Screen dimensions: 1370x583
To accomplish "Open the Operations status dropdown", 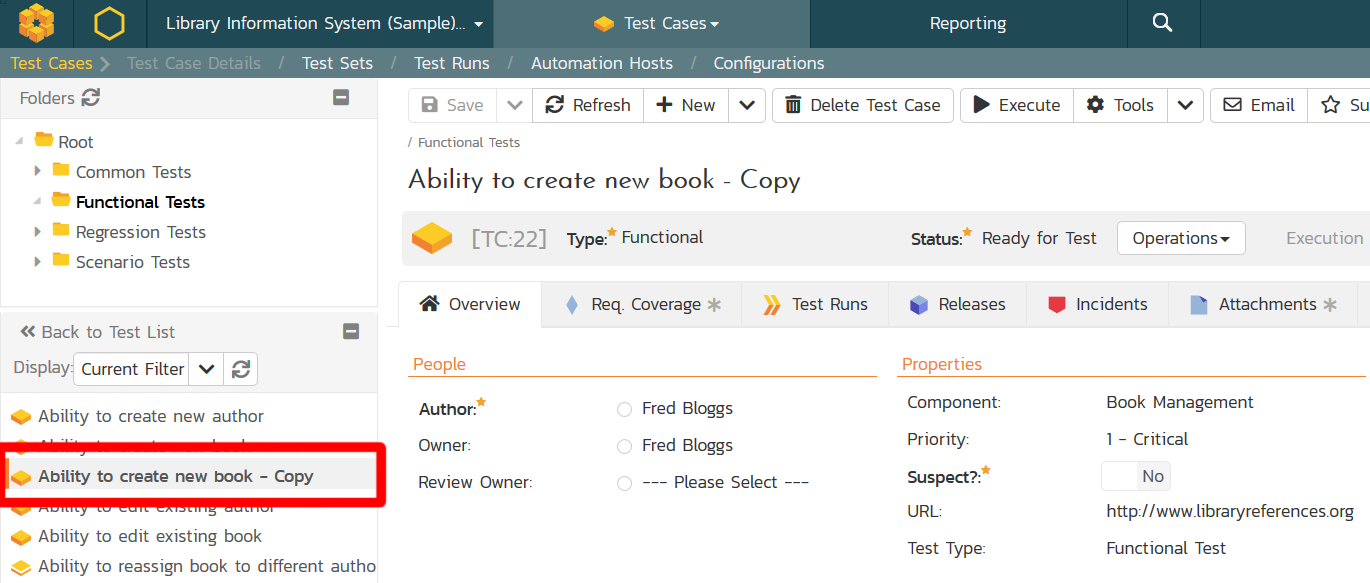I will point(1180,238).
